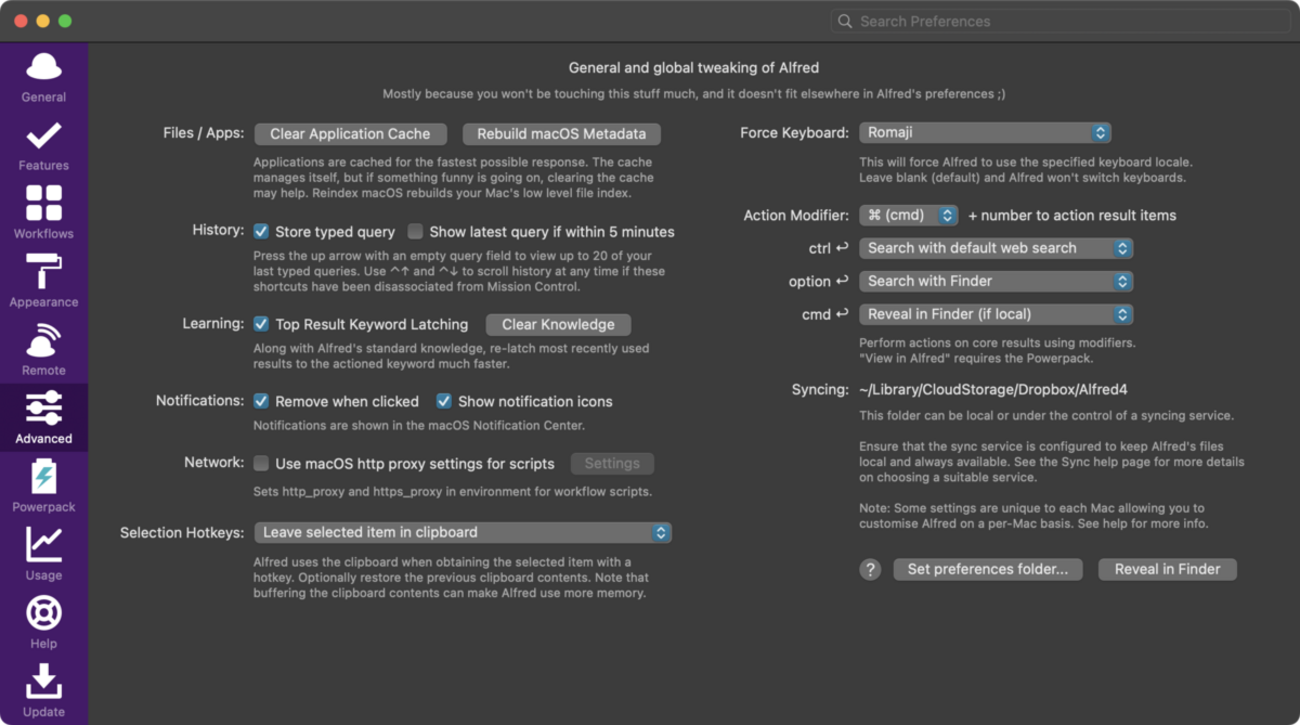Click the 'Force Keyboard:' label
Image resolution: width=1300 pixels, height=725 pixels.
tap(795, 132)
